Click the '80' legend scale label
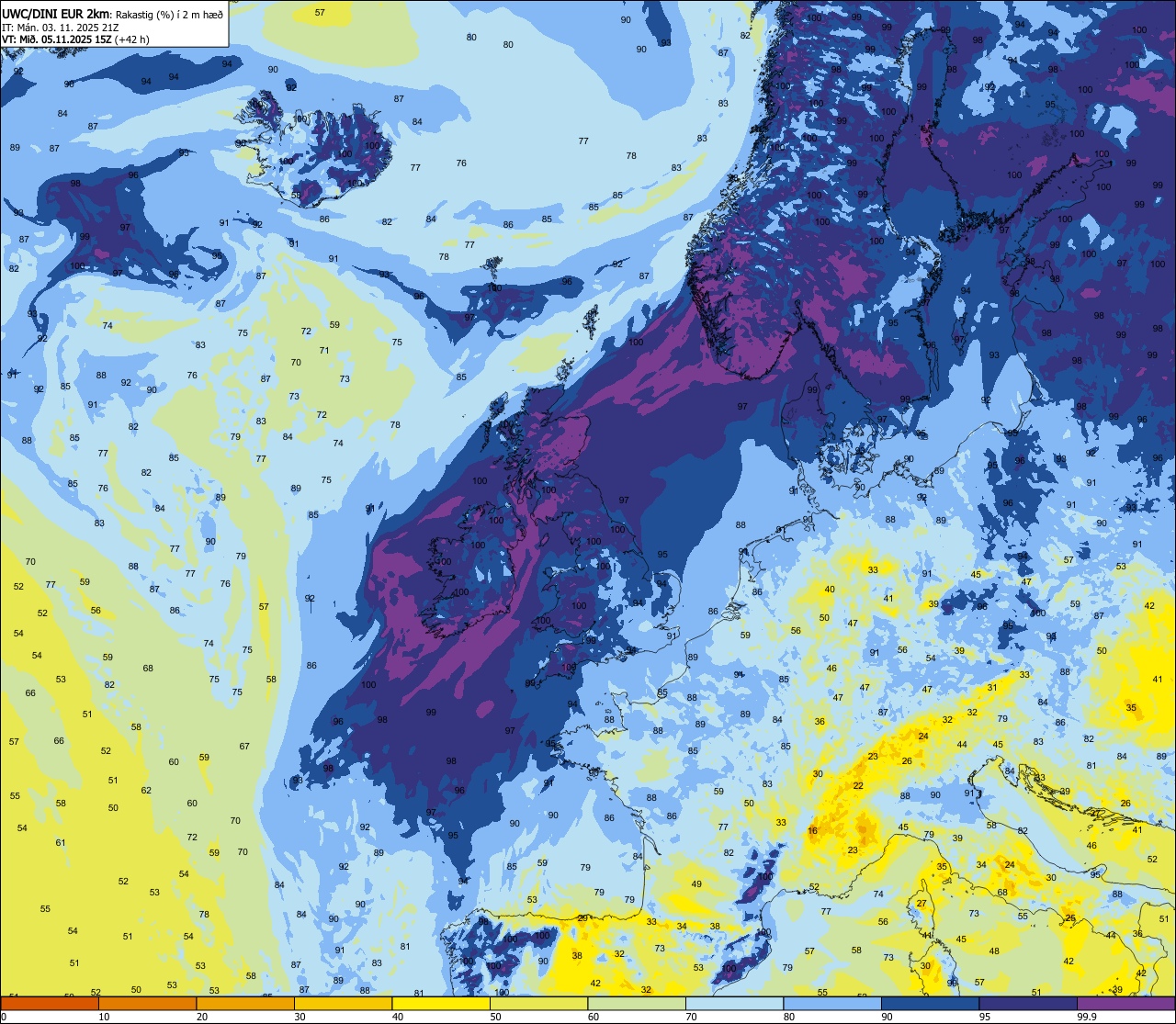The height and width of the screenshot is (1024, 1176). tap(789, 1017)
